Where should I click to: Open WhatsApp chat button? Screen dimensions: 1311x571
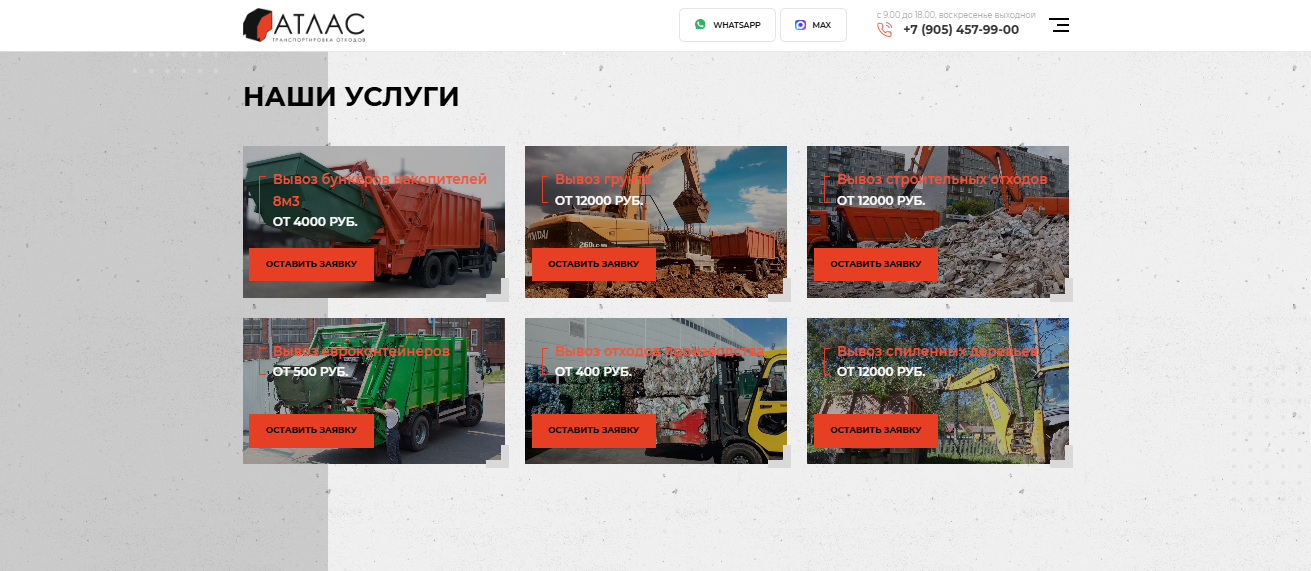[727, 25]
